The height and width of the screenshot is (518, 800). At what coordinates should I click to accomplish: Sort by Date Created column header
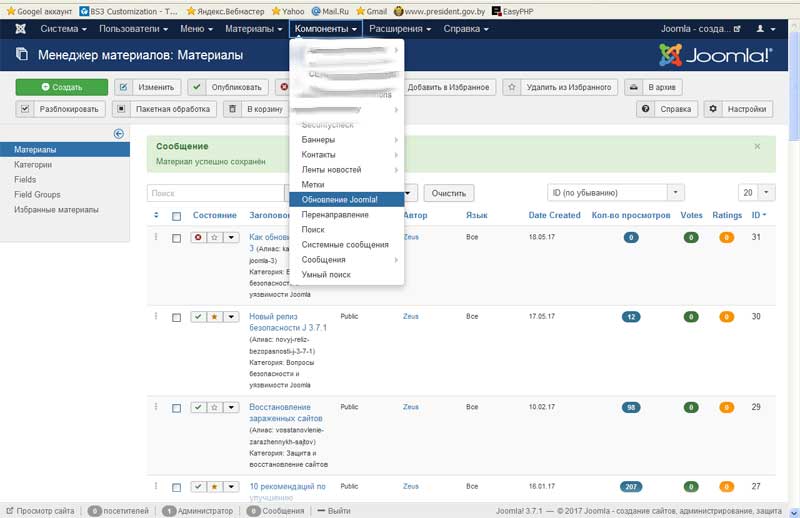click(554, 215)
